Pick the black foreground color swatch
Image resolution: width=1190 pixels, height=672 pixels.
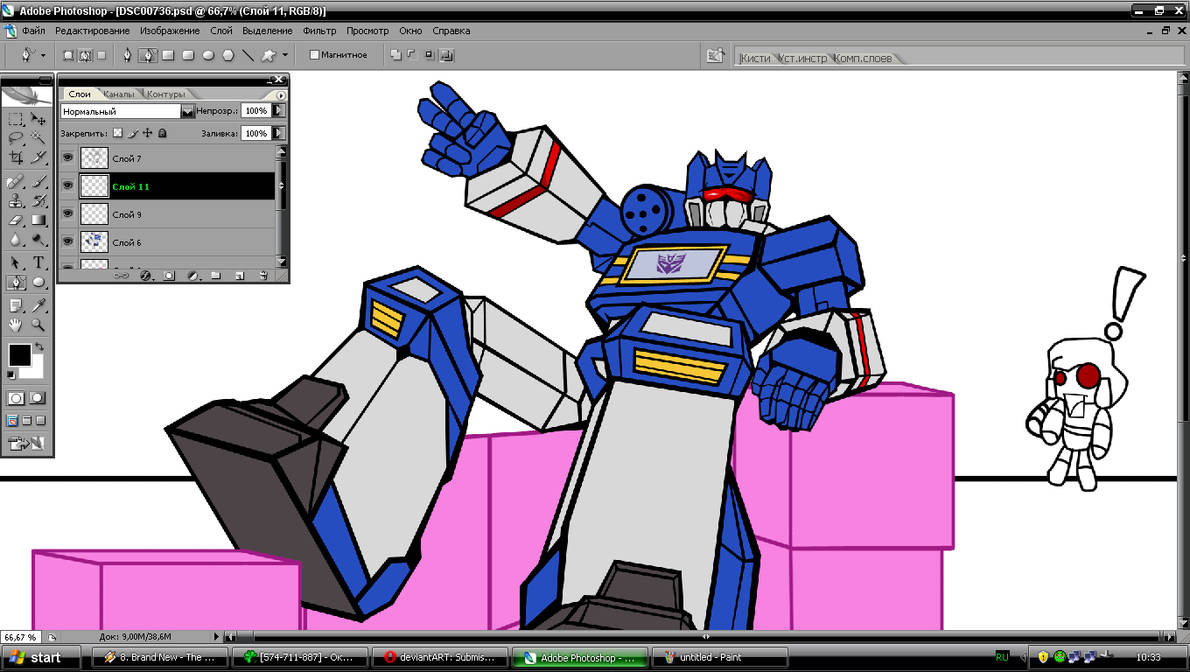(18, 355)
